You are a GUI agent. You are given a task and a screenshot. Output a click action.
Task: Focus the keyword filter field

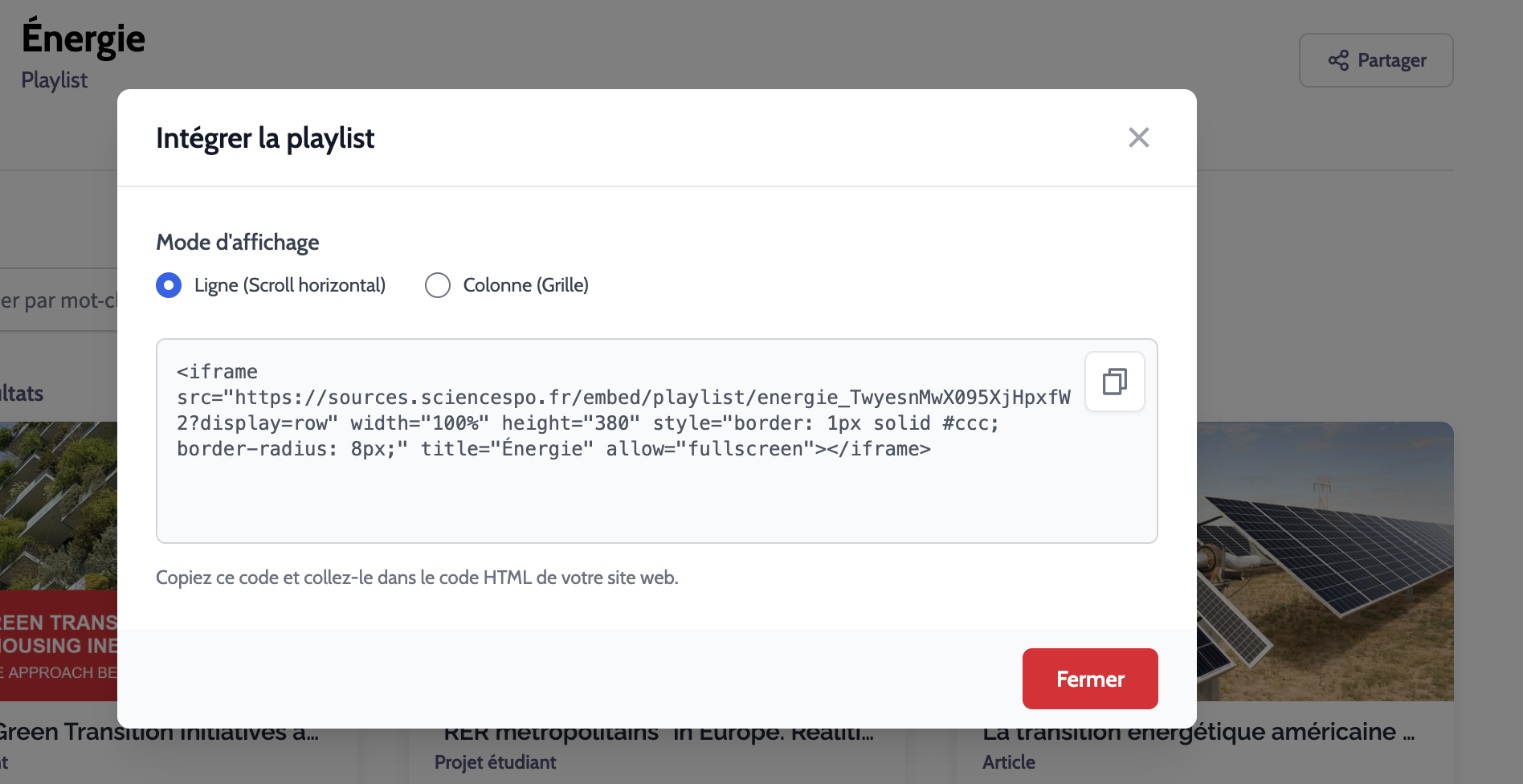[58, 300]
